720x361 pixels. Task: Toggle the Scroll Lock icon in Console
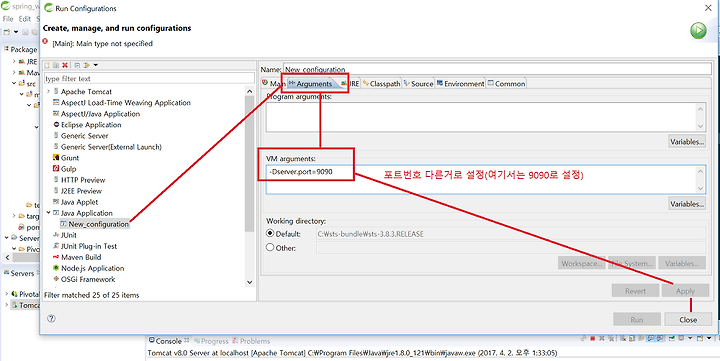click(632, 338)
